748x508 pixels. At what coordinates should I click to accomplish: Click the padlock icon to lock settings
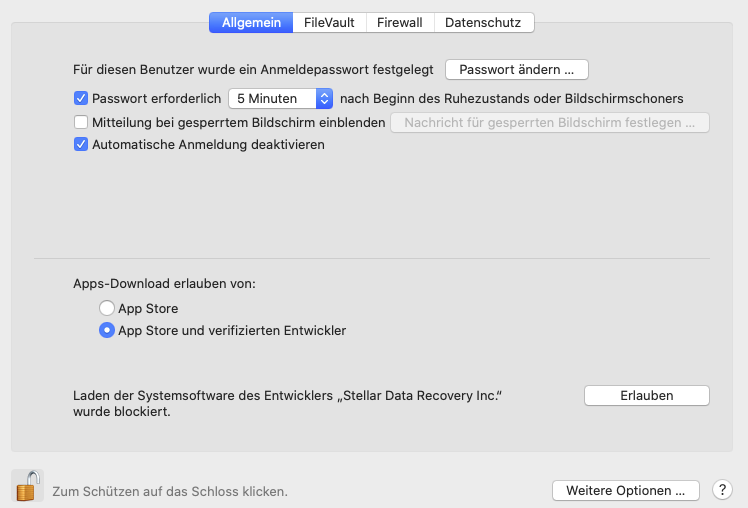pyautogui.click(x=27, y=486)
